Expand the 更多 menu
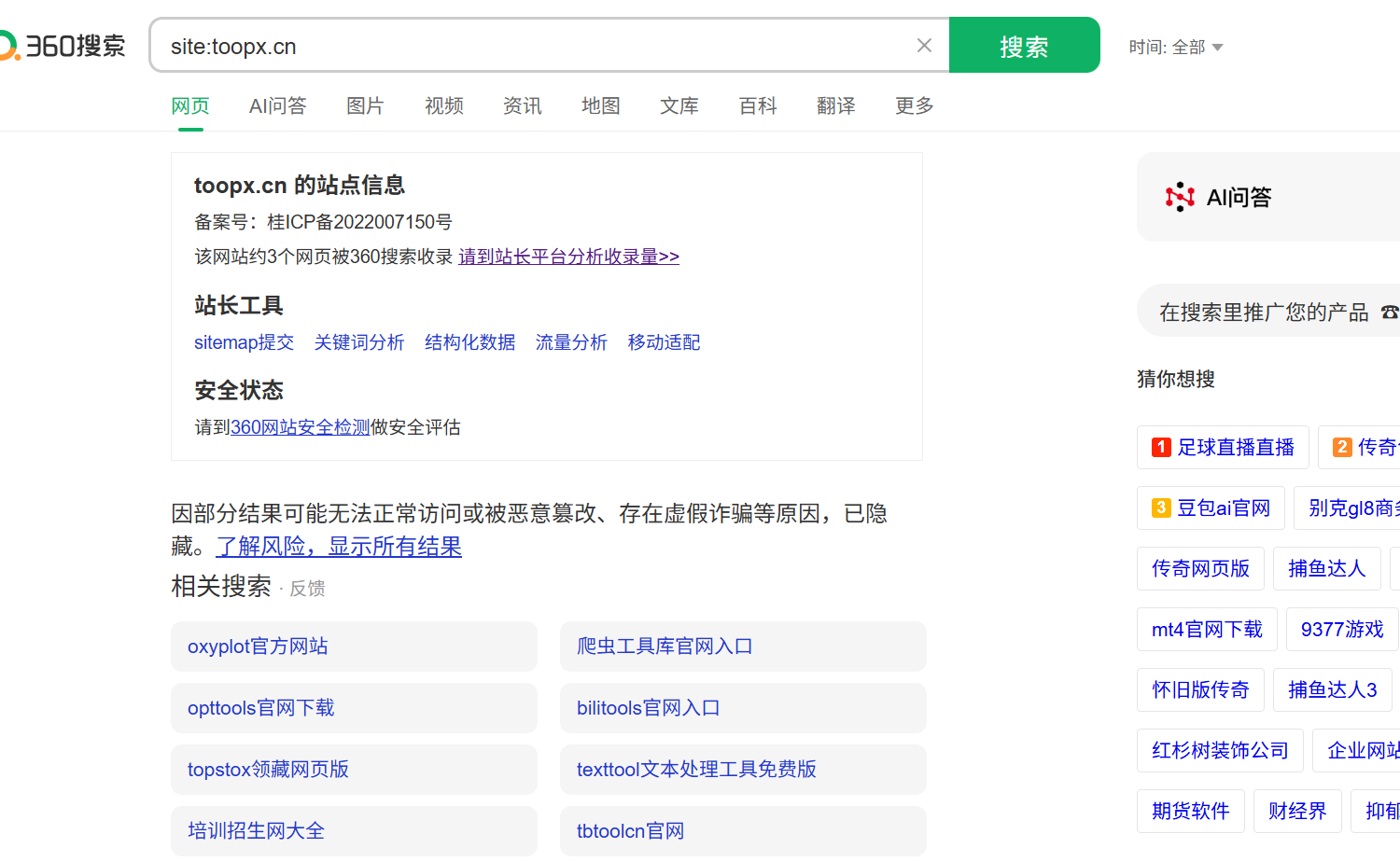 point(915,106)
